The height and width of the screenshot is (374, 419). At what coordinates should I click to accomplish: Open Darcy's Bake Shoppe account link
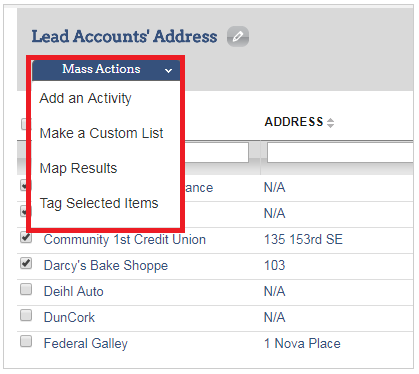106,266
